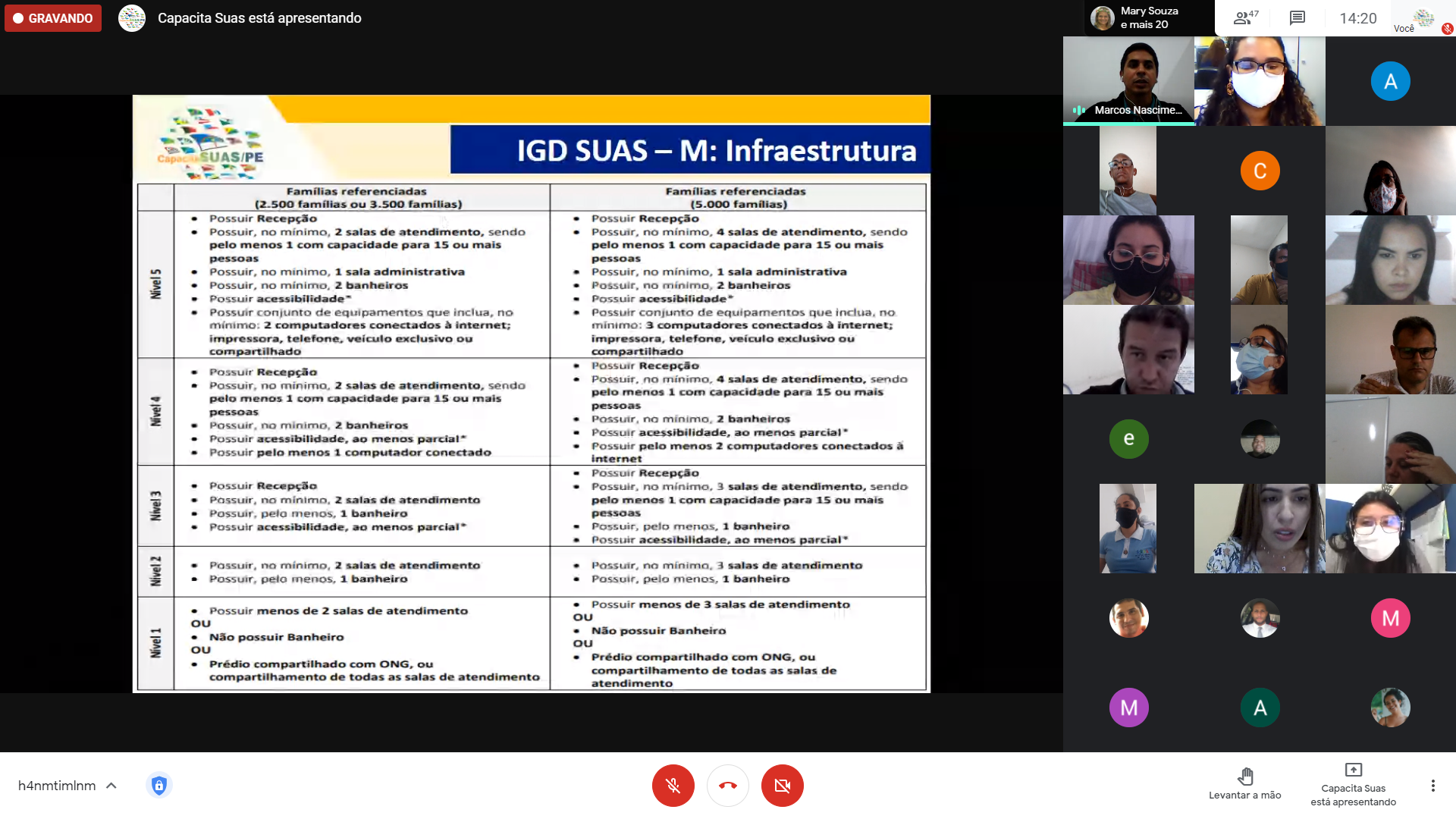Click the pink M participant avatar
Image resolution: width=1456 pixels, height=819 pixels.
click(x=1390, y=618)
